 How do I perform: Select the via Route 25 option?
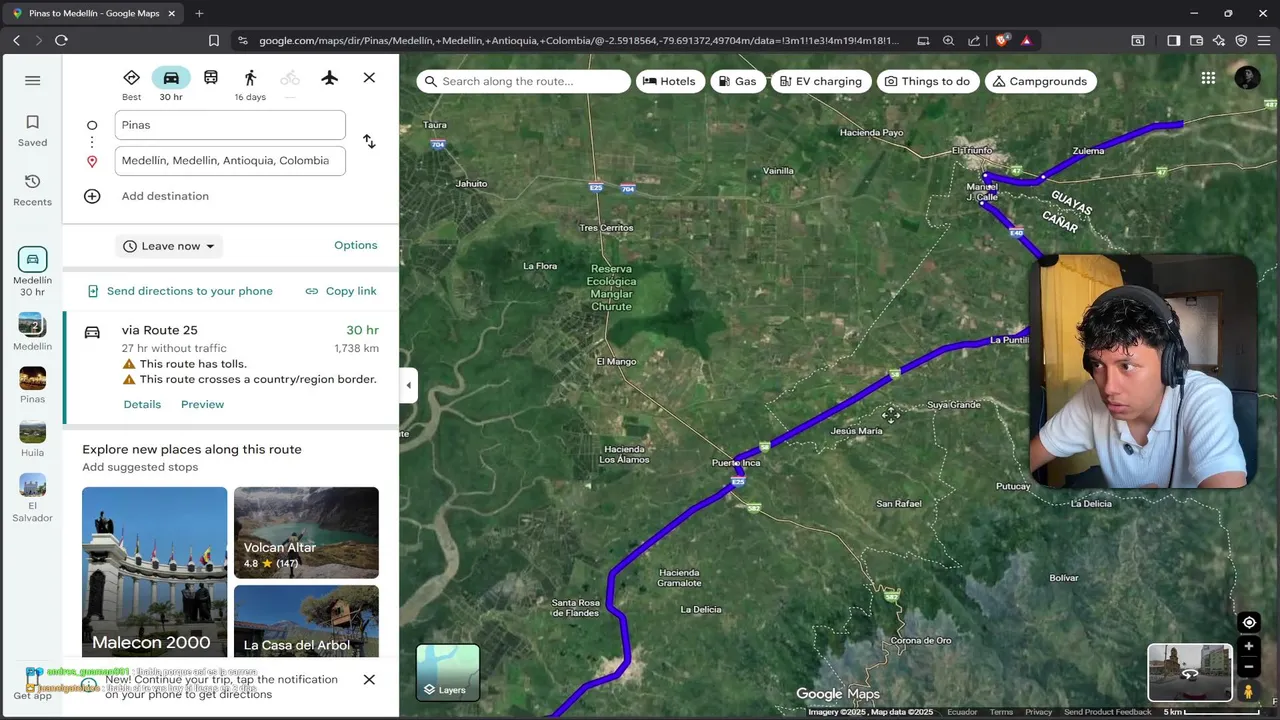(231, 367)
